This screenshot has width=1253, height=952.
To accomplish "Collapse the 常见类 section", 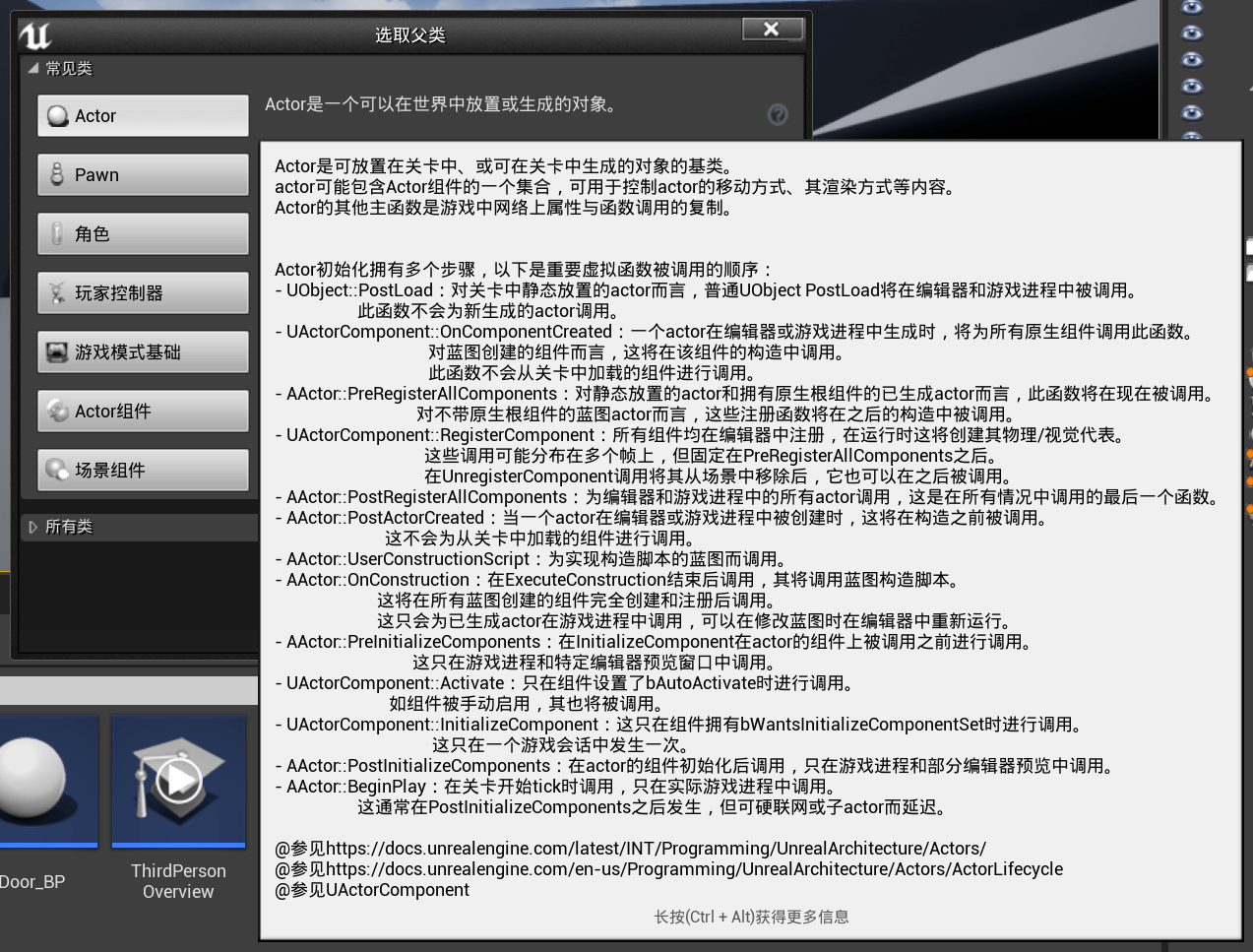I will (x=33, y=69).
